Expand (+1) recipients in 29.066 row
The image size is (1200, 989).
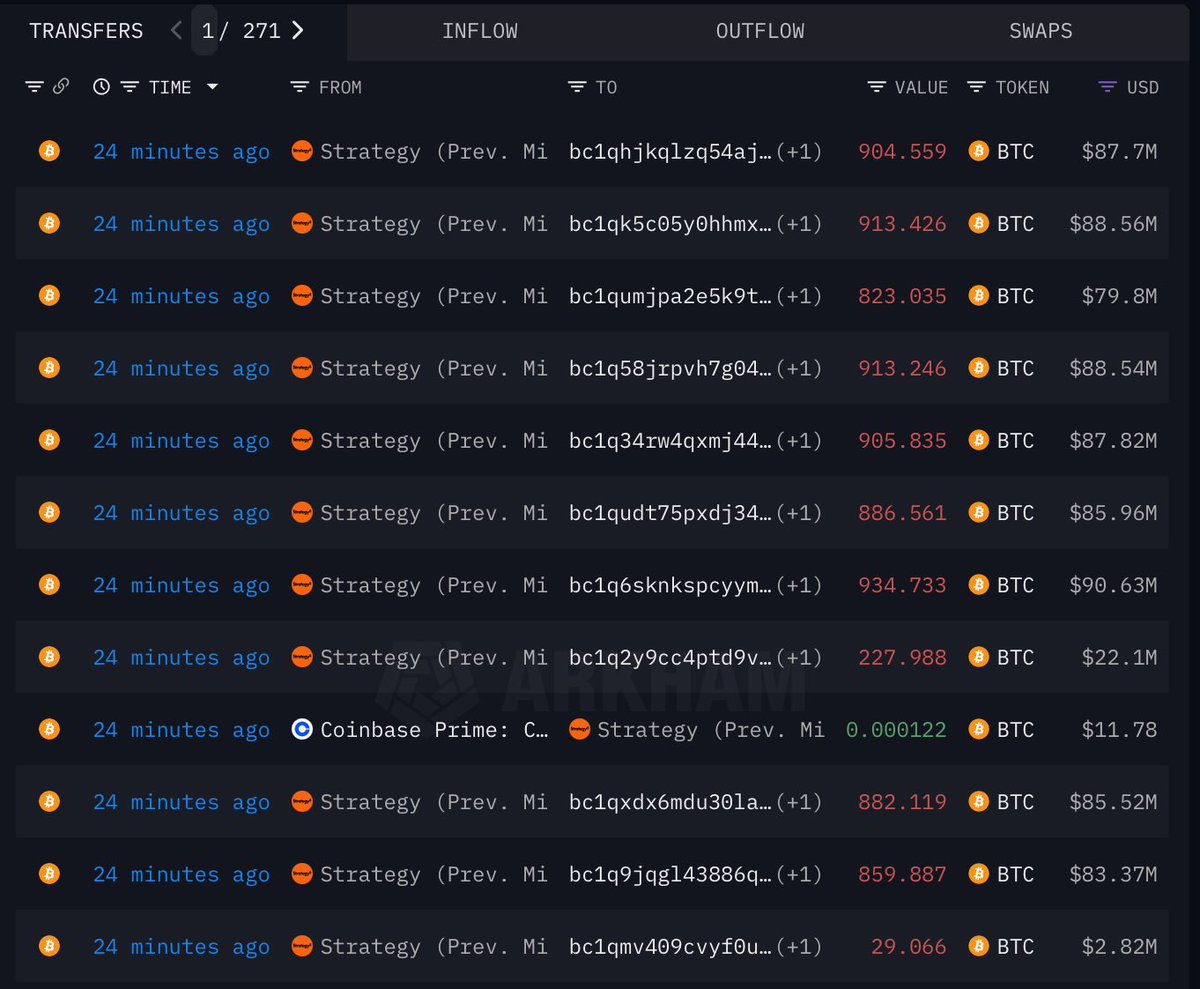click(799, 947)
